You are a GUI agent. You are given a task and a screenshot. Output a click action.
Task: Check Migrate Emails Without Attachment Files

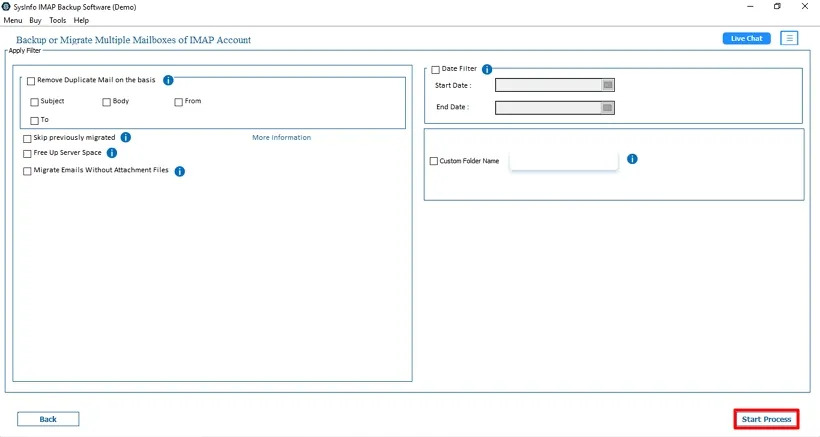click(27, 171)
